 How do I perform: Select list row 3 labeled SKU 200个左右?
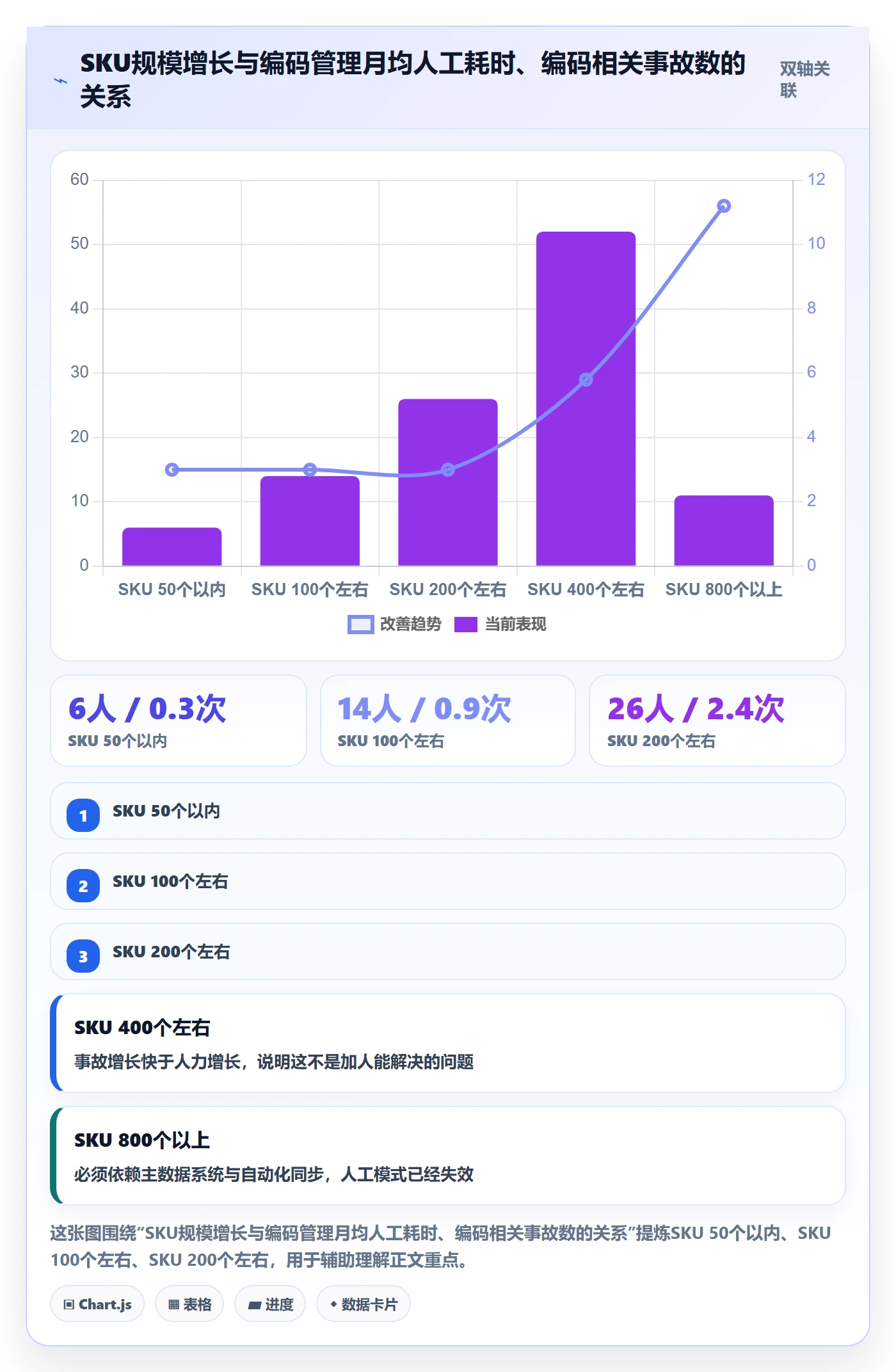pos(448,952)
